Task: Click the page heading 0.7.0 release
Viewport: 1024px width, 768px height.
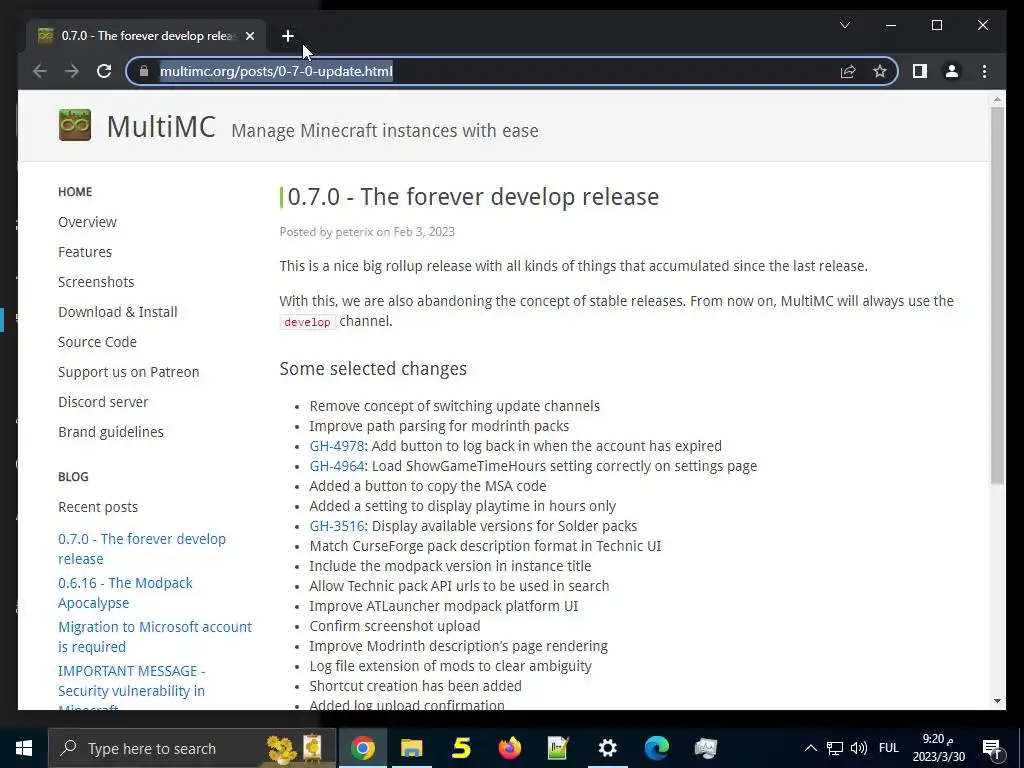Action: click(x=473, y=197)
